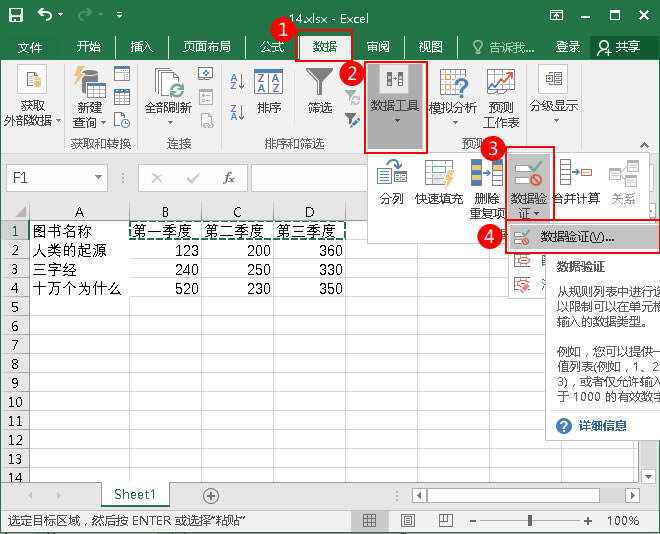Switch to Normal view in status bar
Viewport: 660px width, 534px height.
[369, 520]
